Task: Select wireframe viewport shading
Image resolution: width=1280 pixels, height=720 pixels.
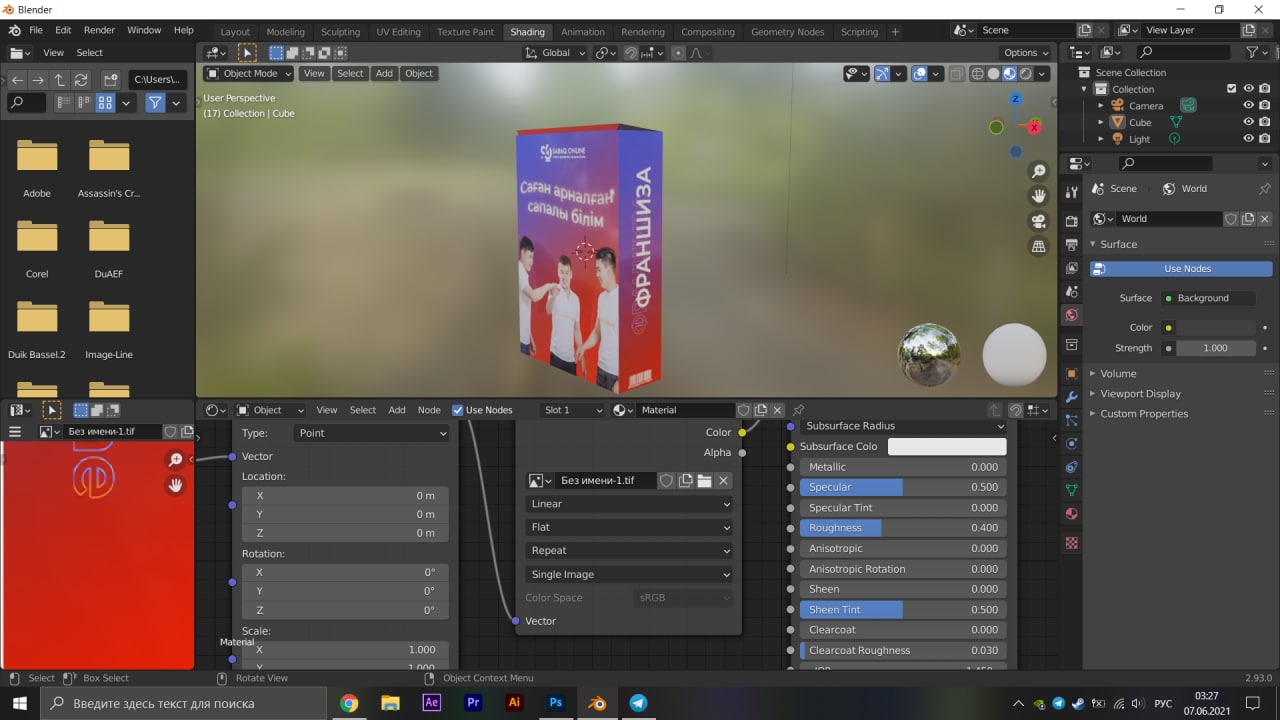Action: click(x=977, y=74)
